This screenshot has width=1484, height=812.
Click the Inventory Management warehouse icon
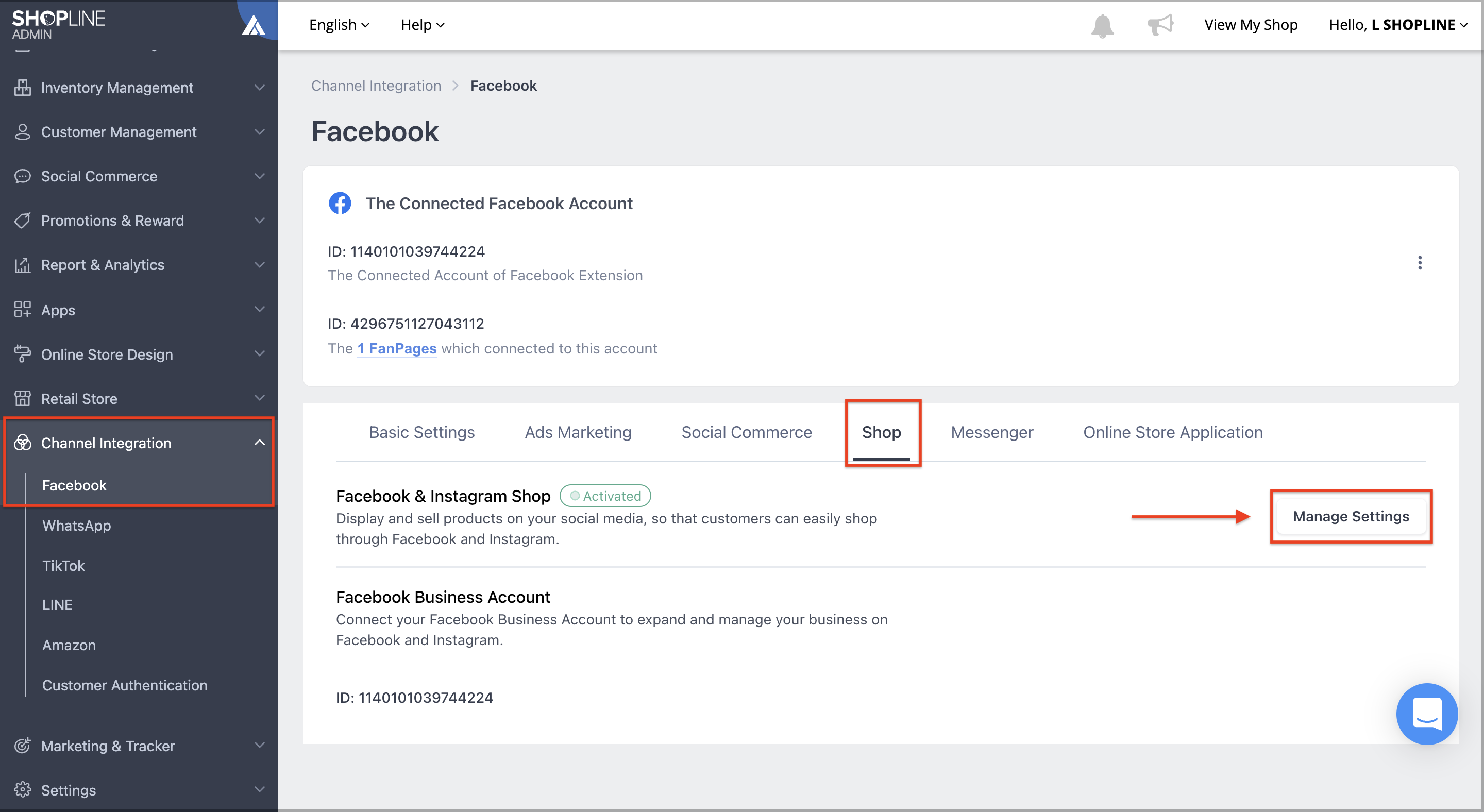point(23,88)
